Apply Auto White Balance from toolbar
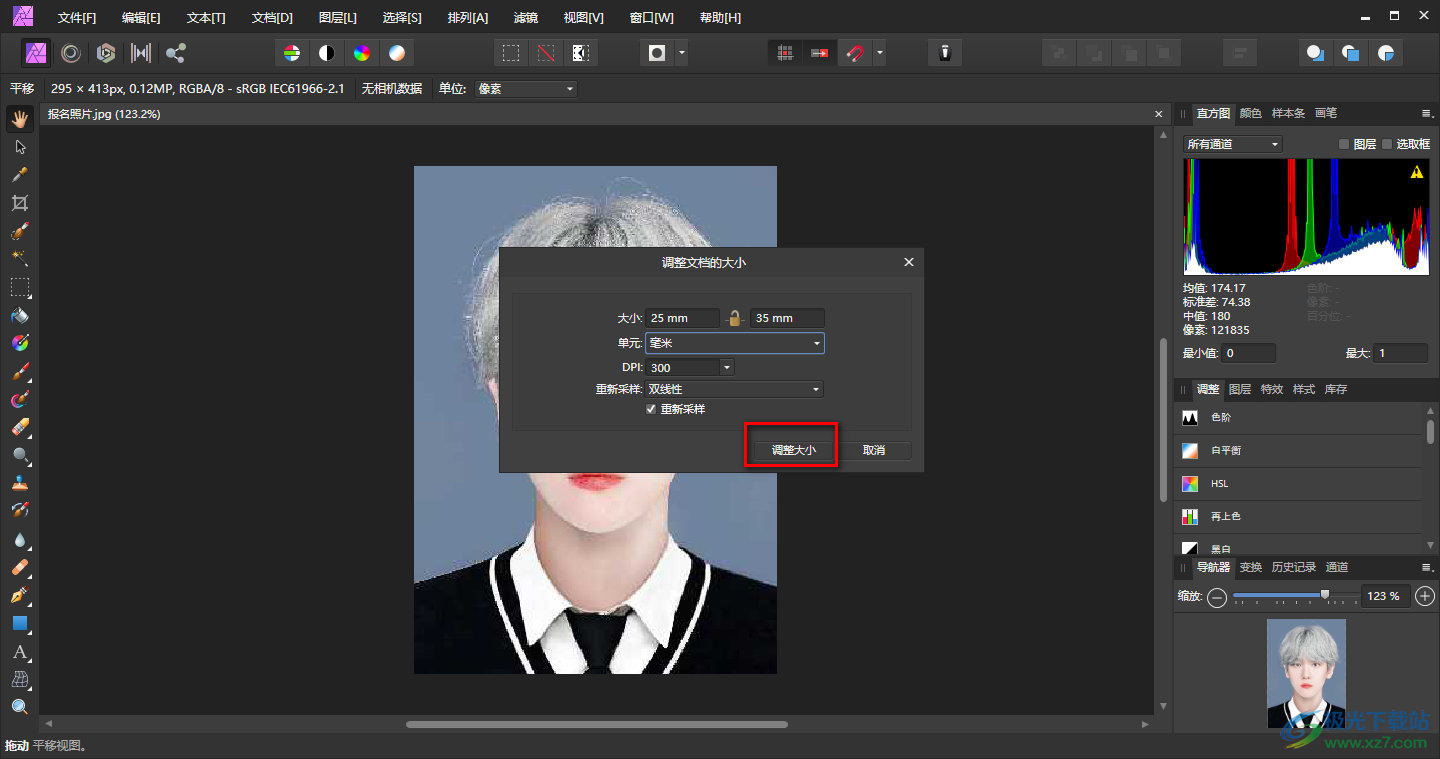Screen dimensions: 1440x759 click(x=397, y=53)
